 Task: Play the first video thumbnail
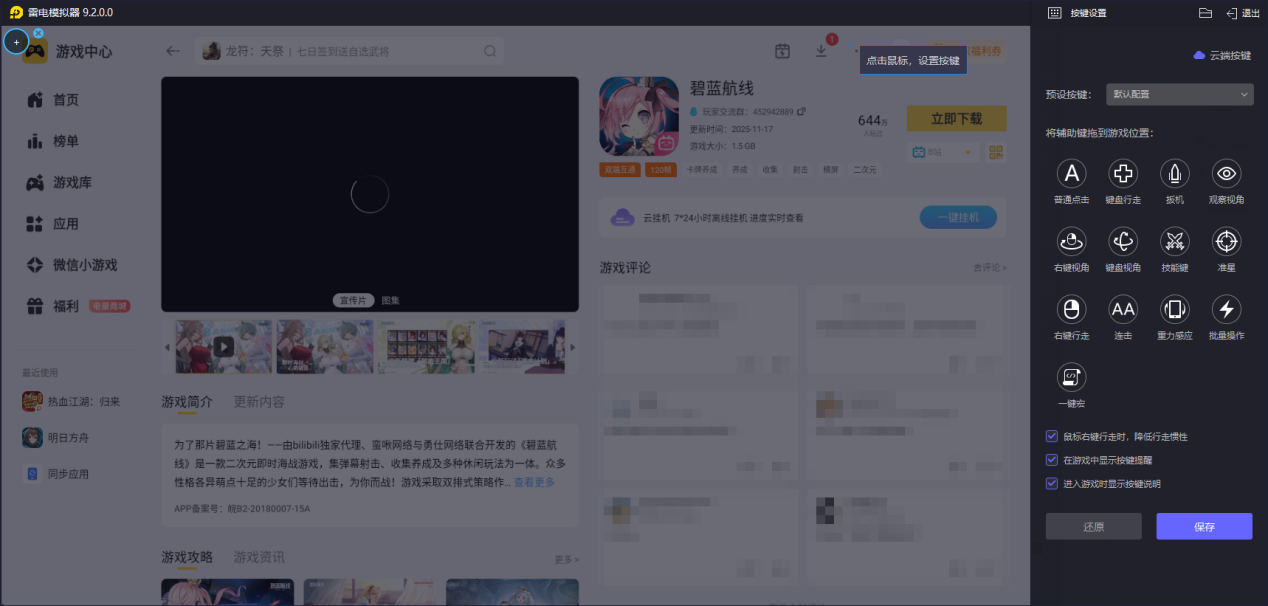tap(224, 346)
